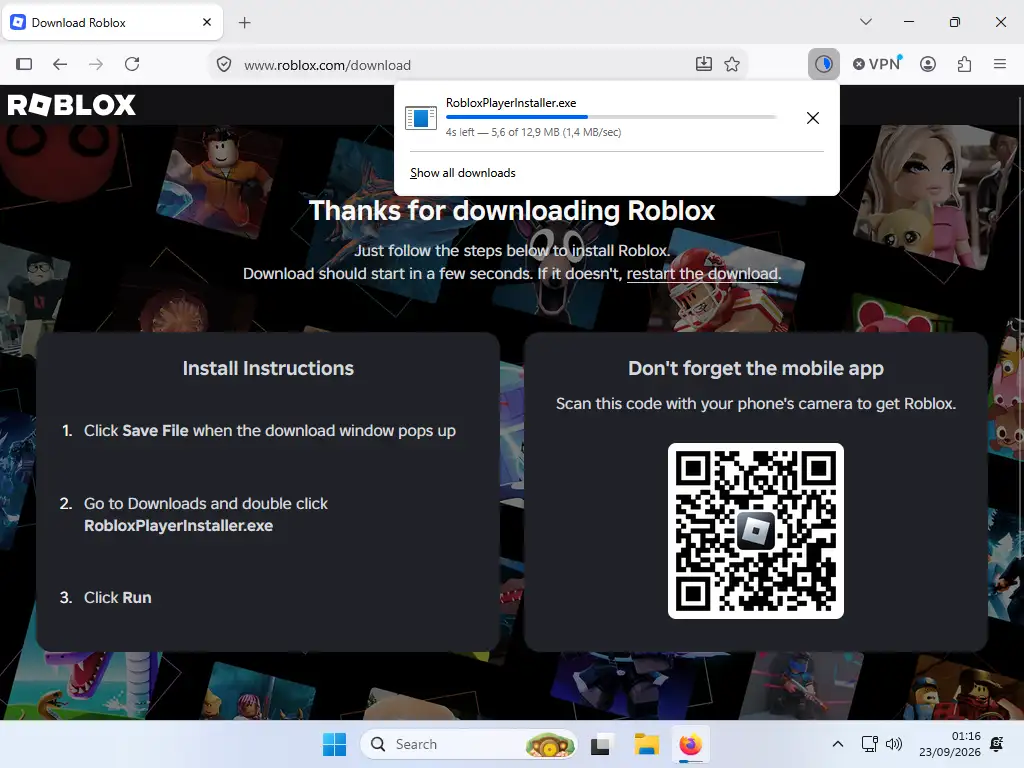Click the RobloxPlayerInstaller.exe download progress bar
Image resolution: width=1024 pixels, height=768 pixels.
coord(611,117)
